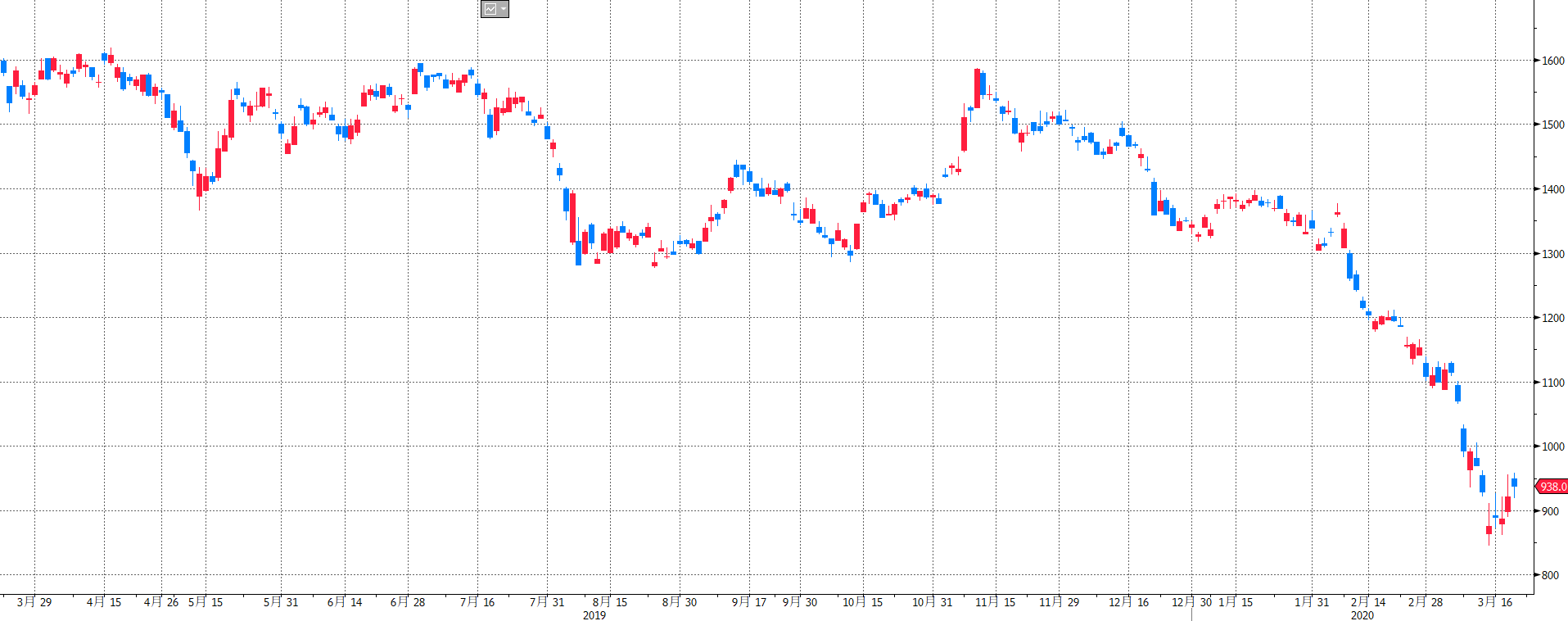Select the 7月 31 date label
Screen dimensions: 1568x621
coord(547,602)
